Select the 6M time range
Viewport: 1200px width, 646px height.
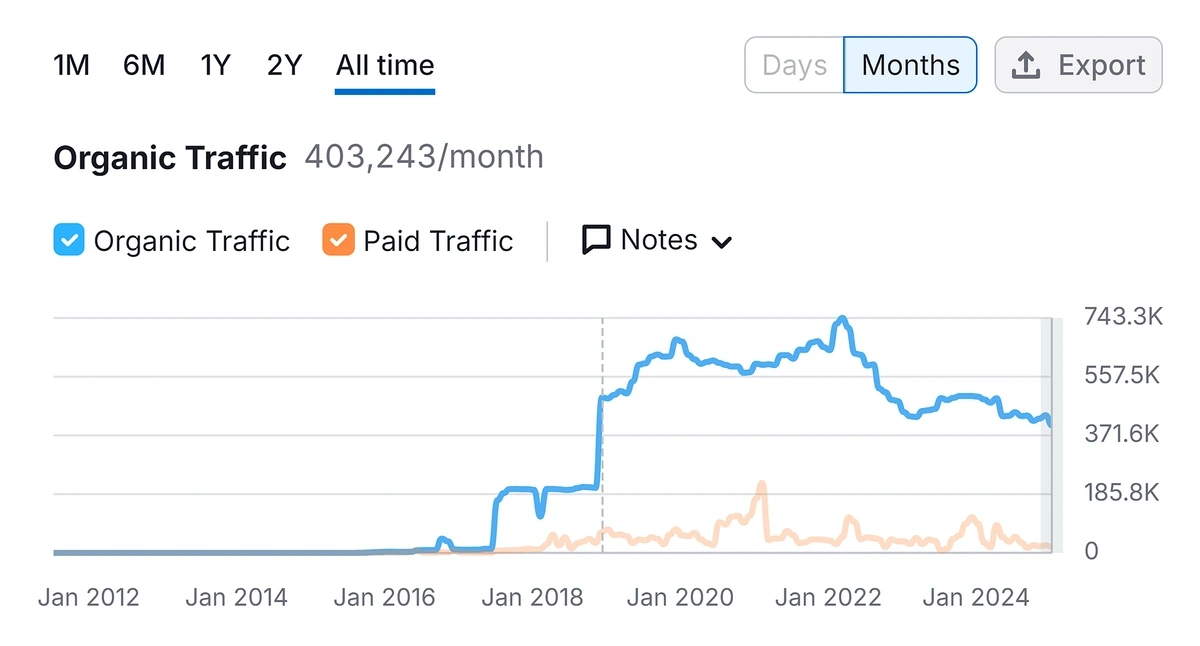pos(144,66)
